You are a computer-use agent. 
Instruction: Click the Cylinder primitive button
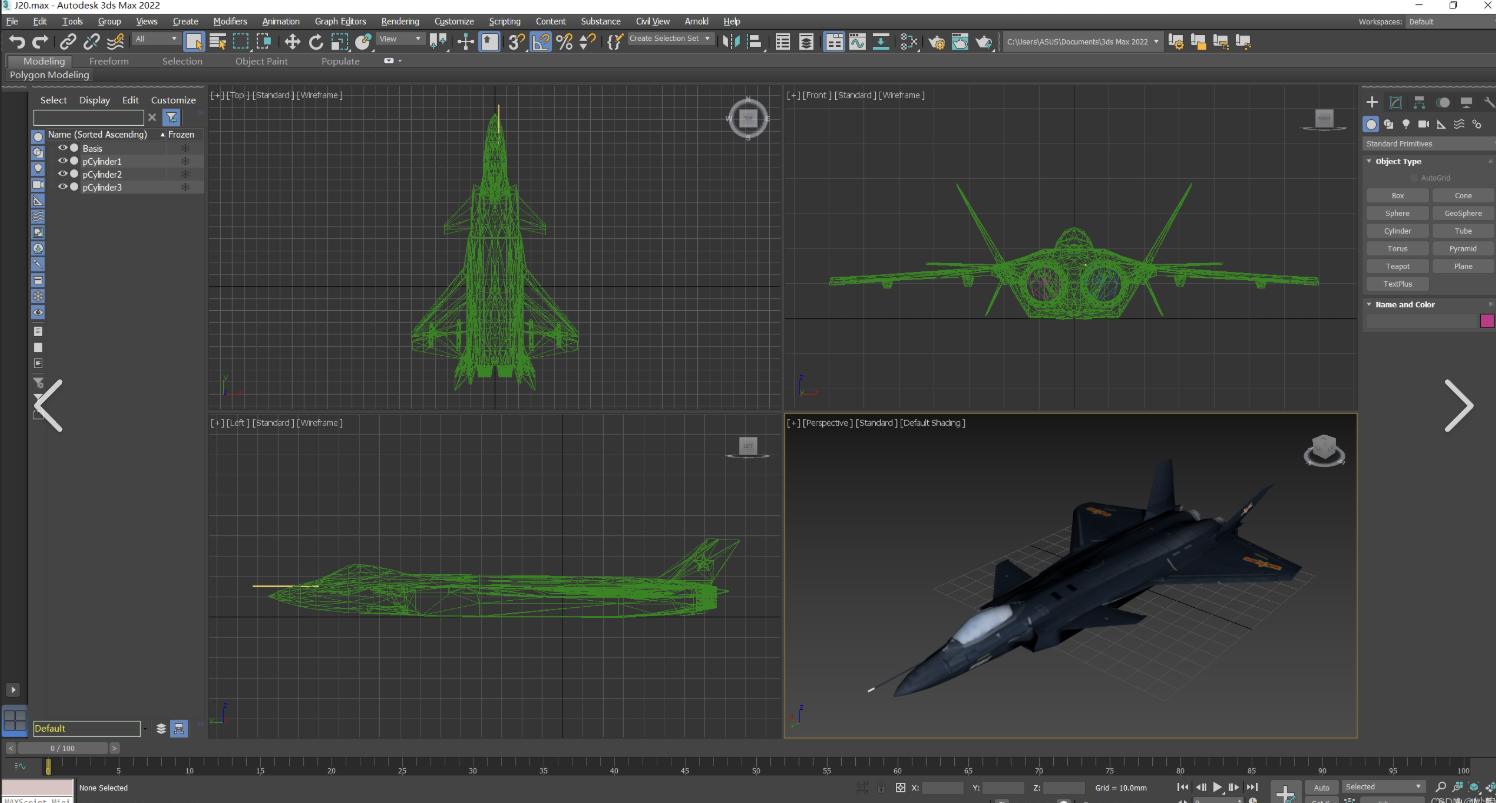[1397, 231]
